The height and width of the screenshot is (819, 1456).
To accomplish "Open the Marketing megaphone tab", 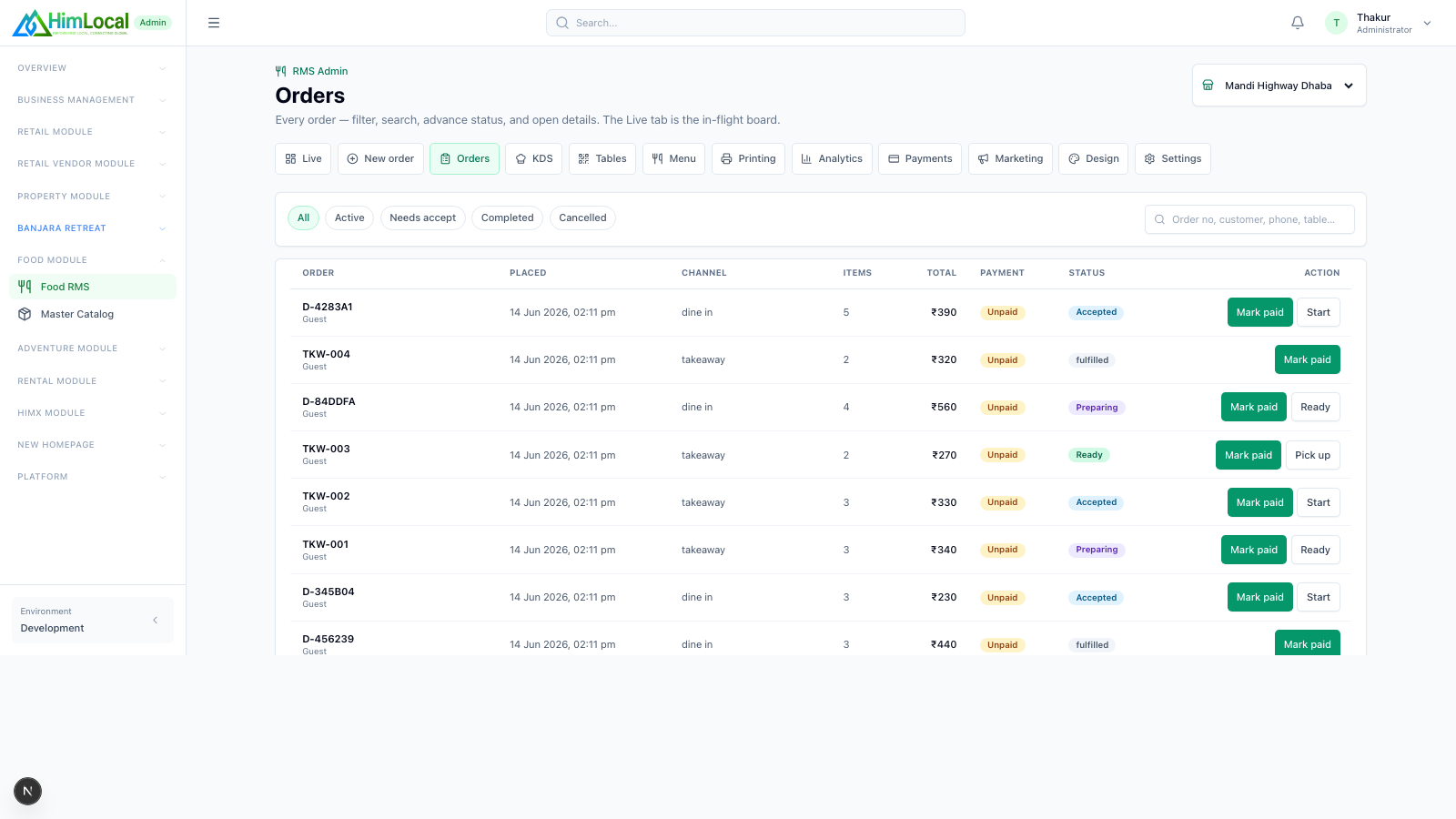I will tap(1010, 158).
